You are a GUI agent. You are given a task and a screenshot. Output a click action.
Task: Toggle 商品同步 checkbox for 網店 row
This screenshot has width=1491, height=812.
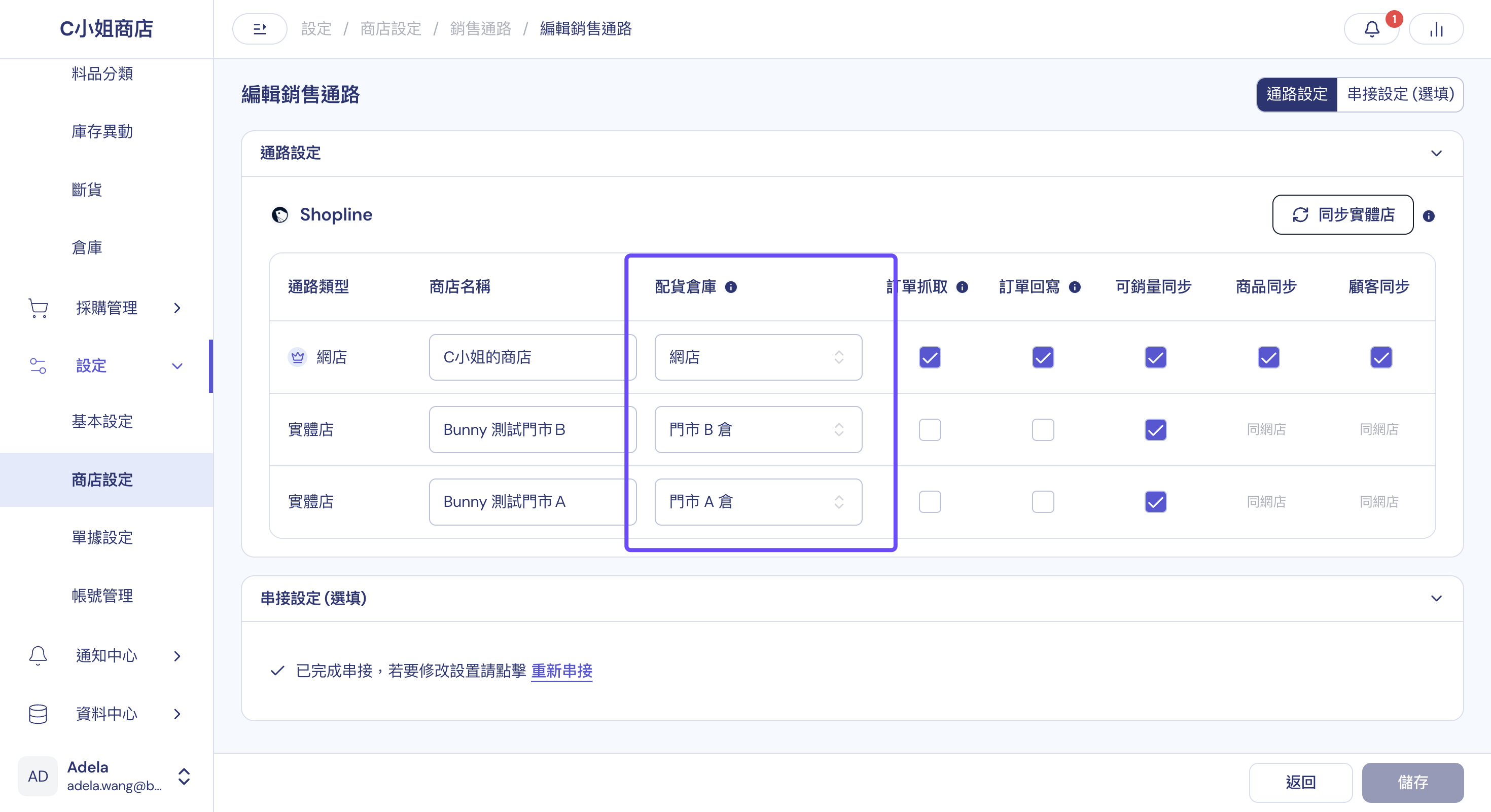click(x=1269, y=357)
